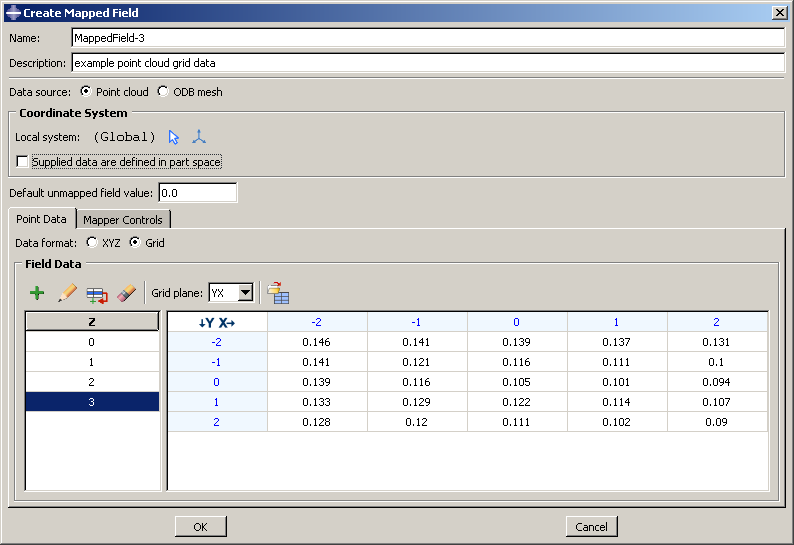The height and width of the screenshot is (545, 794).
Task: Click cell value 0.101
Action: (x=616, y=382)
